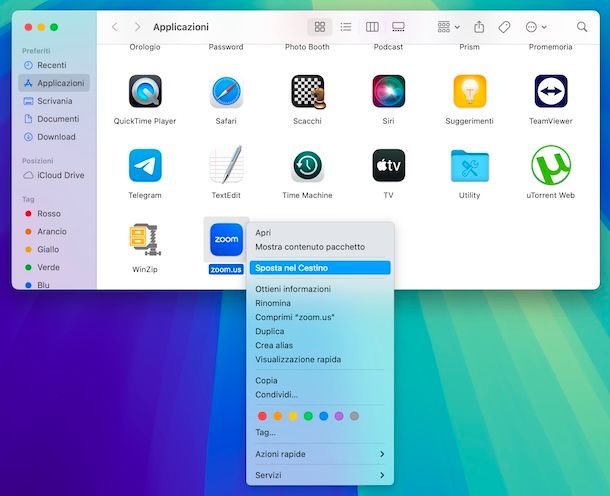
Task: Choose Tag… in context menu
Action: click(x=320, y=432)
